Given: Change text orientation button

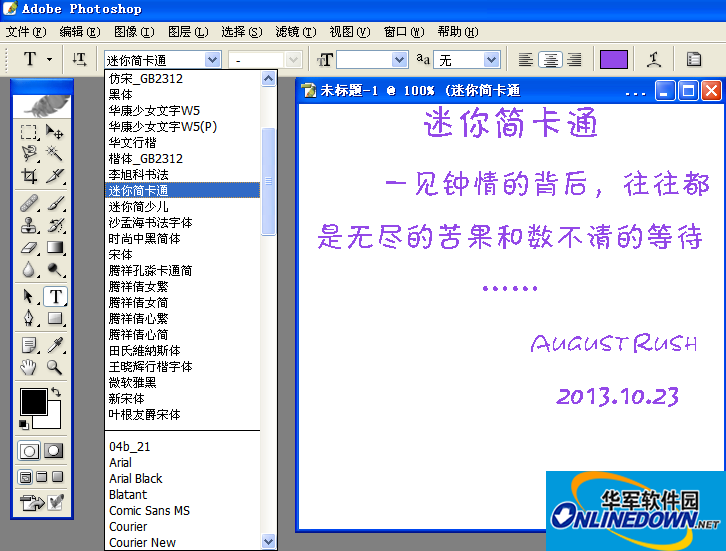Looking at the screenshot, I should (x=79, y=59).
